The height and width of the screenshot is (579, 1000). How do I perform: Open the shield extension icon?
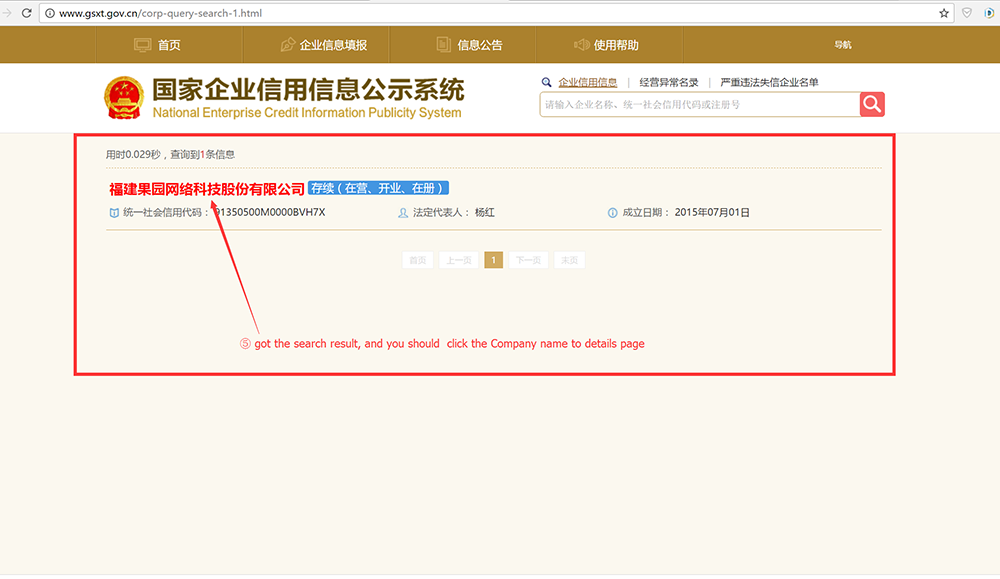click(x=967, y=13)
